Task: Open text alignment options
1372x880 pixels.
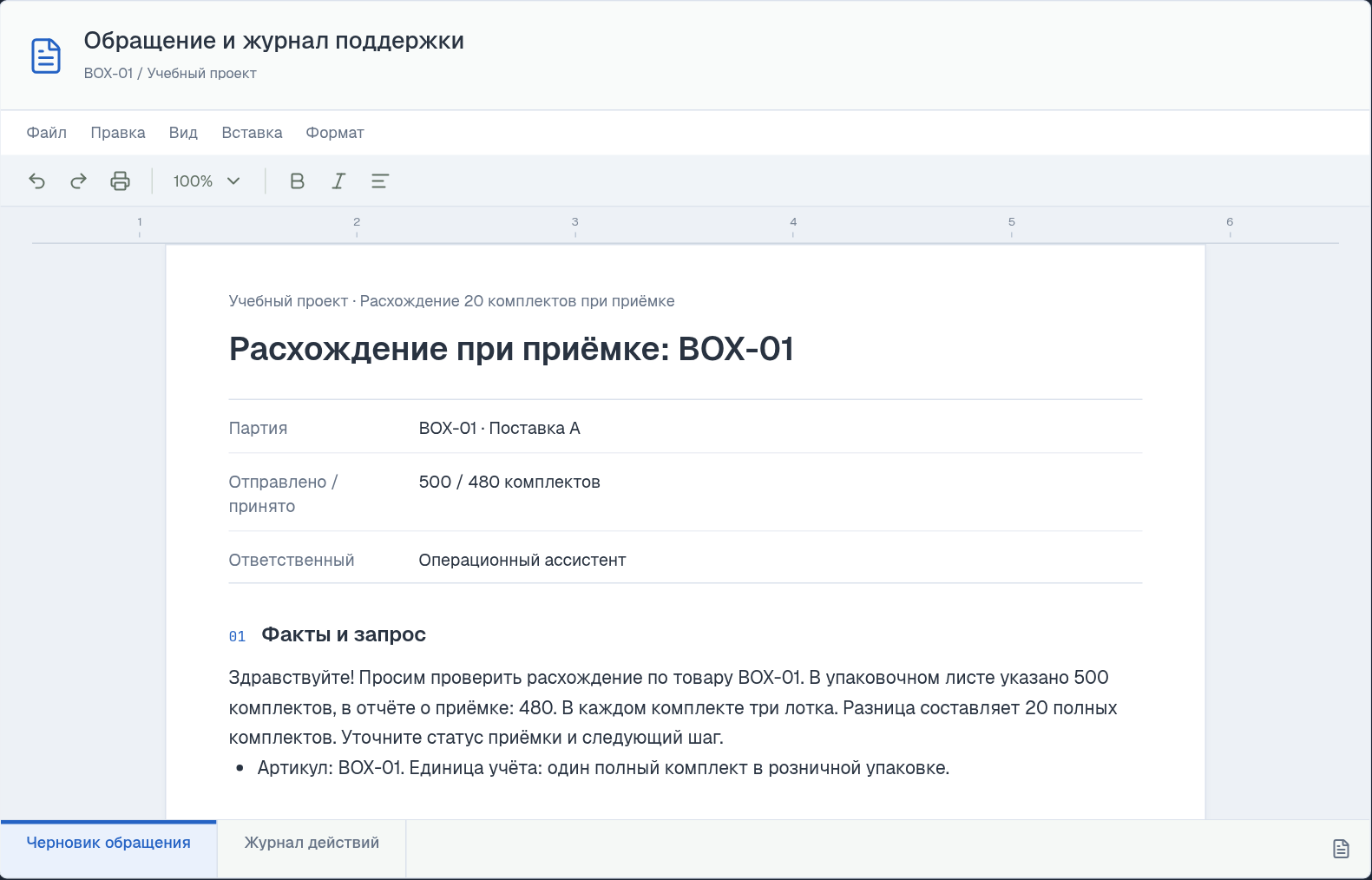Action: [x=380, y=181]
